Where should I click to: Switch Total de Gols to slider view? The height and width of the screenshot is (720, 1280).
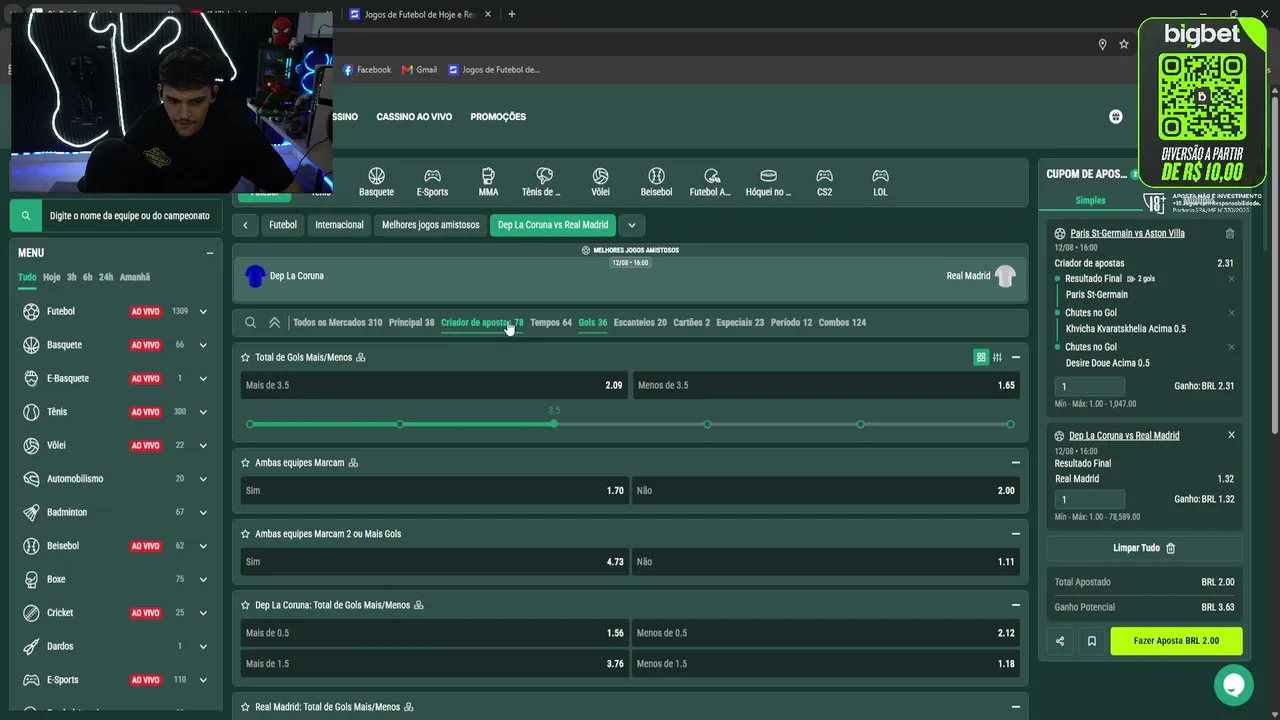997,357
